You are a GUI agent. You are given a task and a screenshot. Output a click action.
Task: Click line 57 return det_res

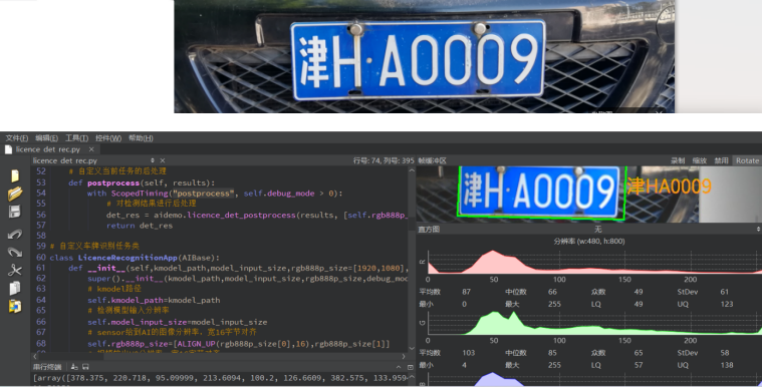point(139,226)
